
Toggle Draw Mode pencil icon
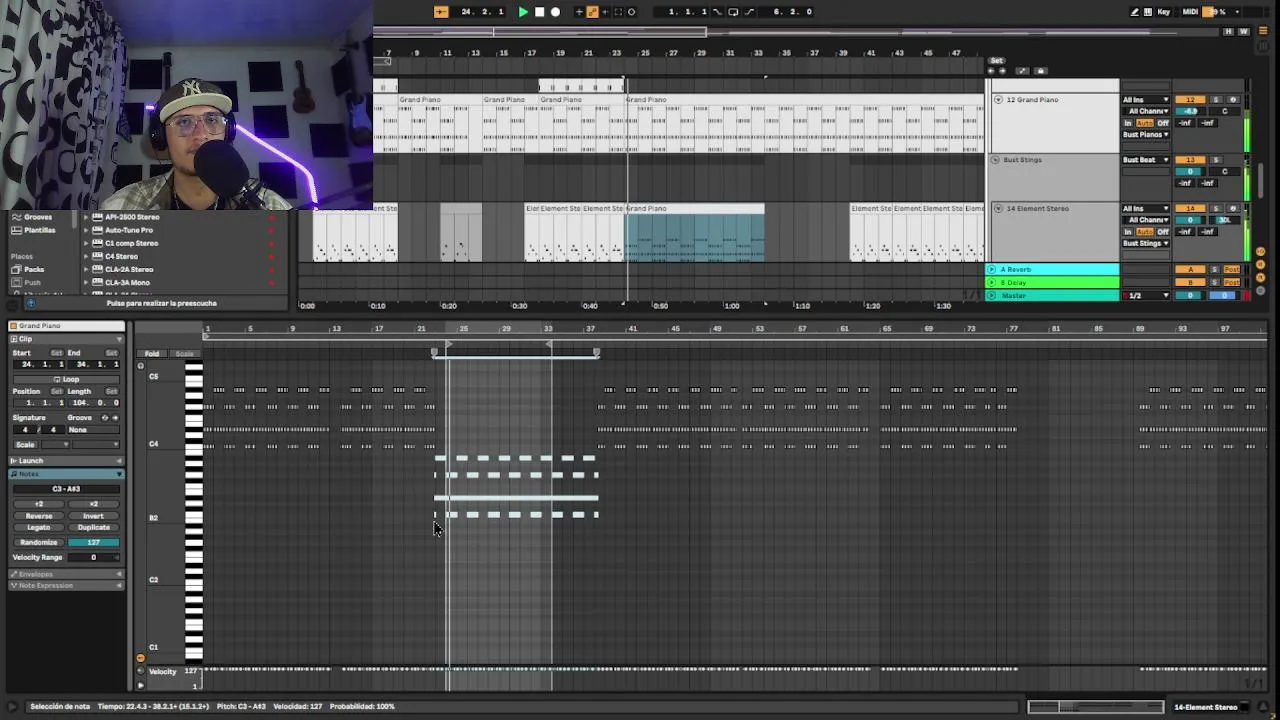(x=1135, y=12)
